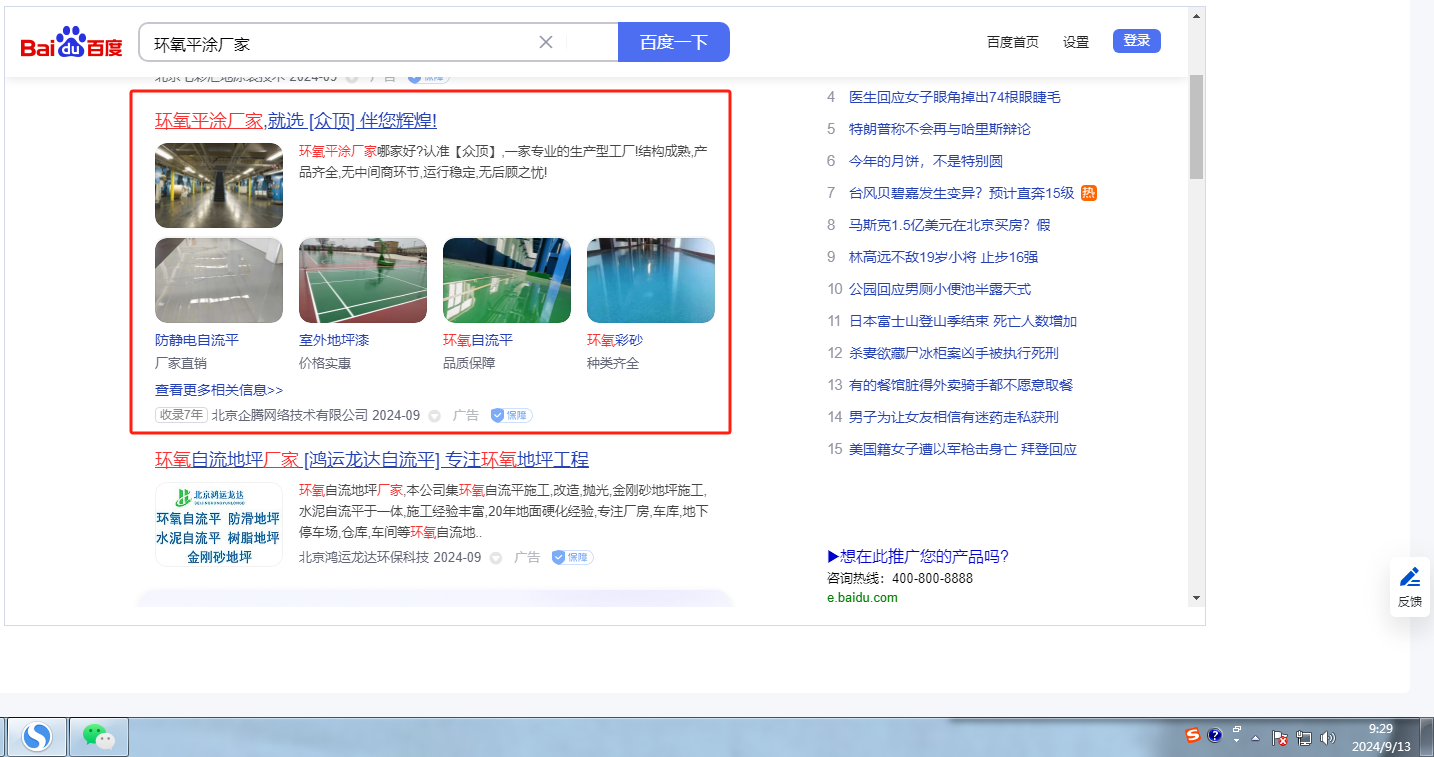Open hot search 有的餐馆脏得外卖骑手都不愿意取餐

click(961, 385)
